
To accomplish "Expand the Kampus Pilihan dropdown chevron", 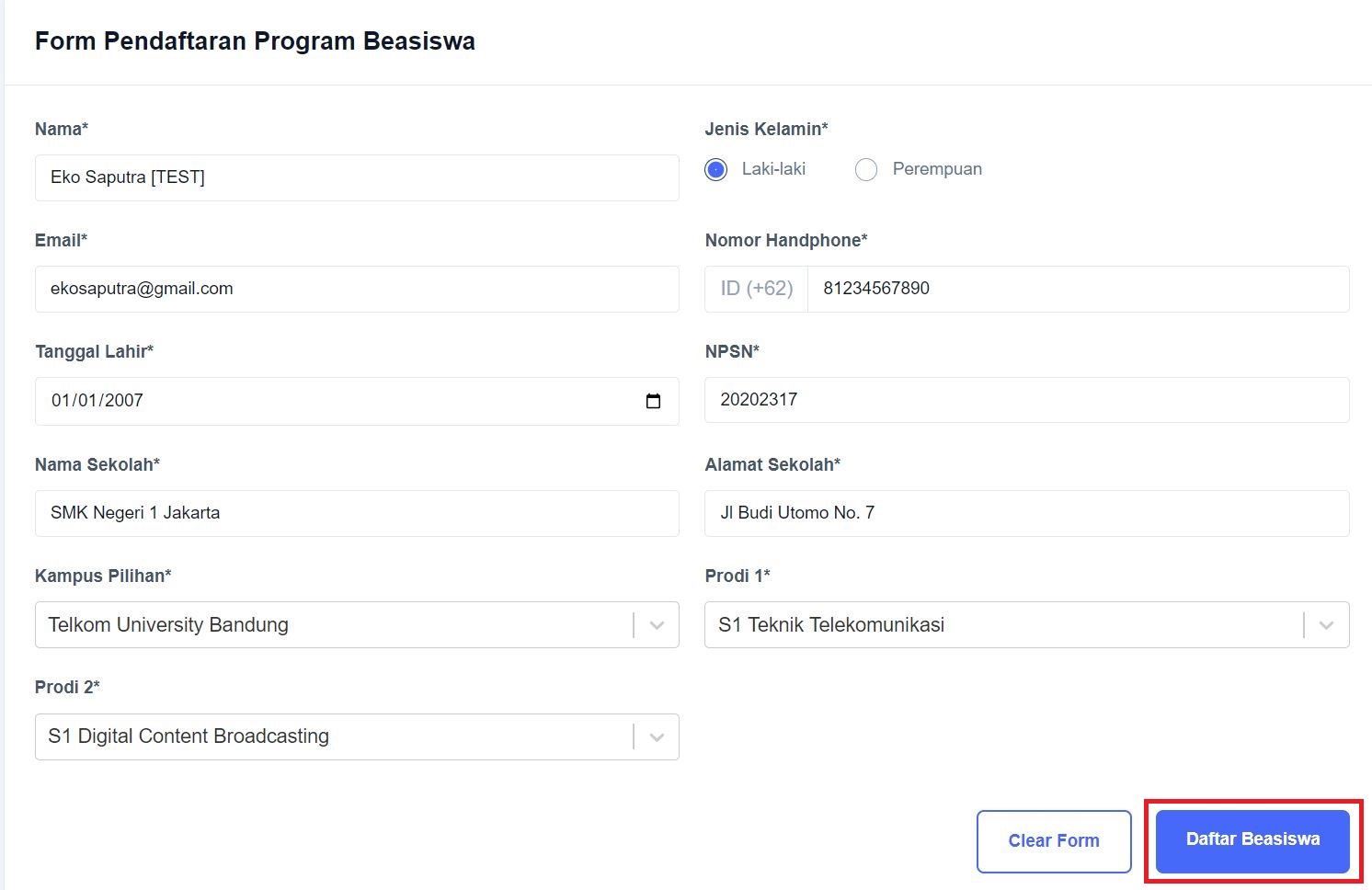I will pyautogui.click(x=656, y=624).
